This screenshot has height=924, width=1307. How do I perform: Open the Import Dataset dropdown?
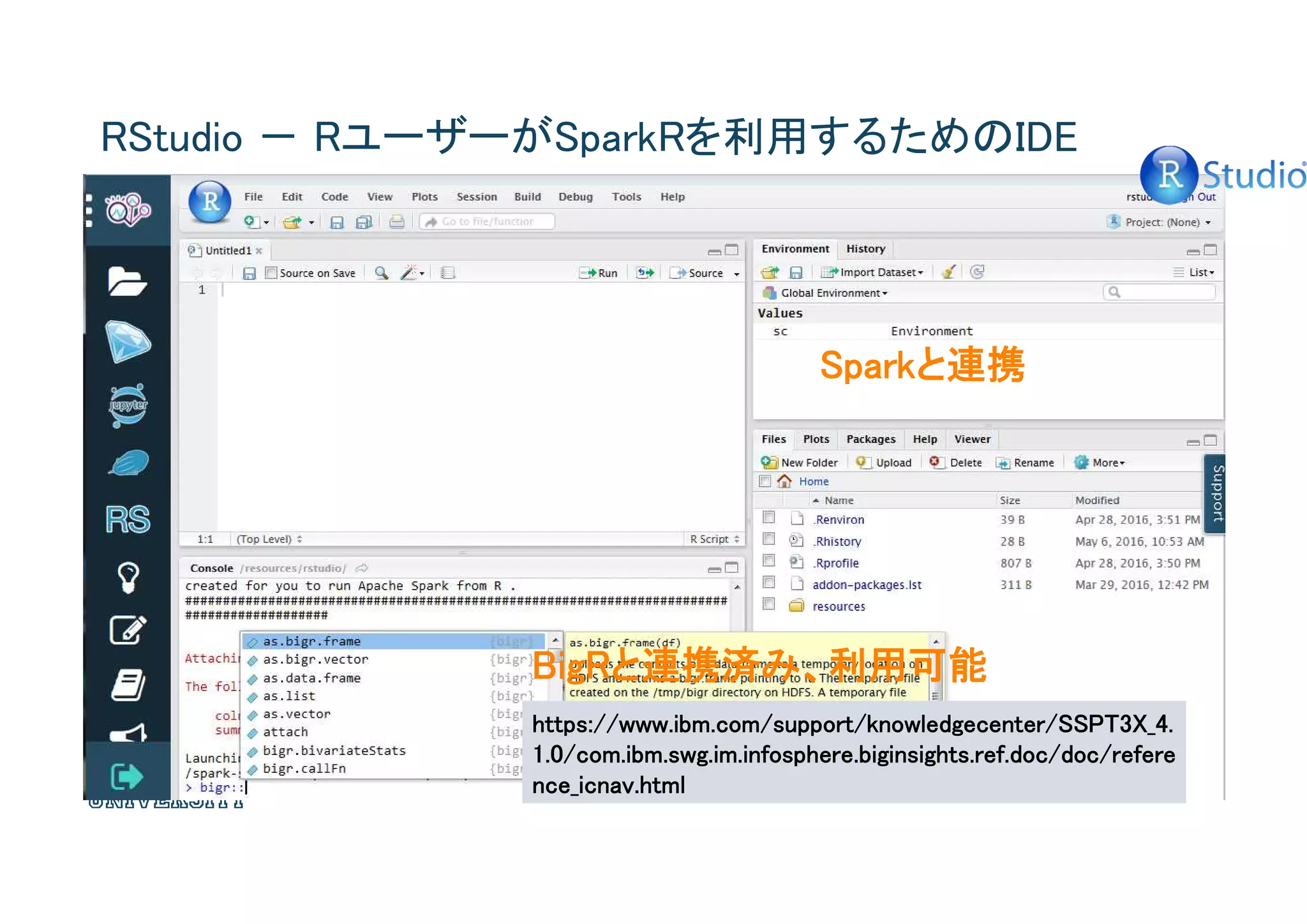coord(872,272)
